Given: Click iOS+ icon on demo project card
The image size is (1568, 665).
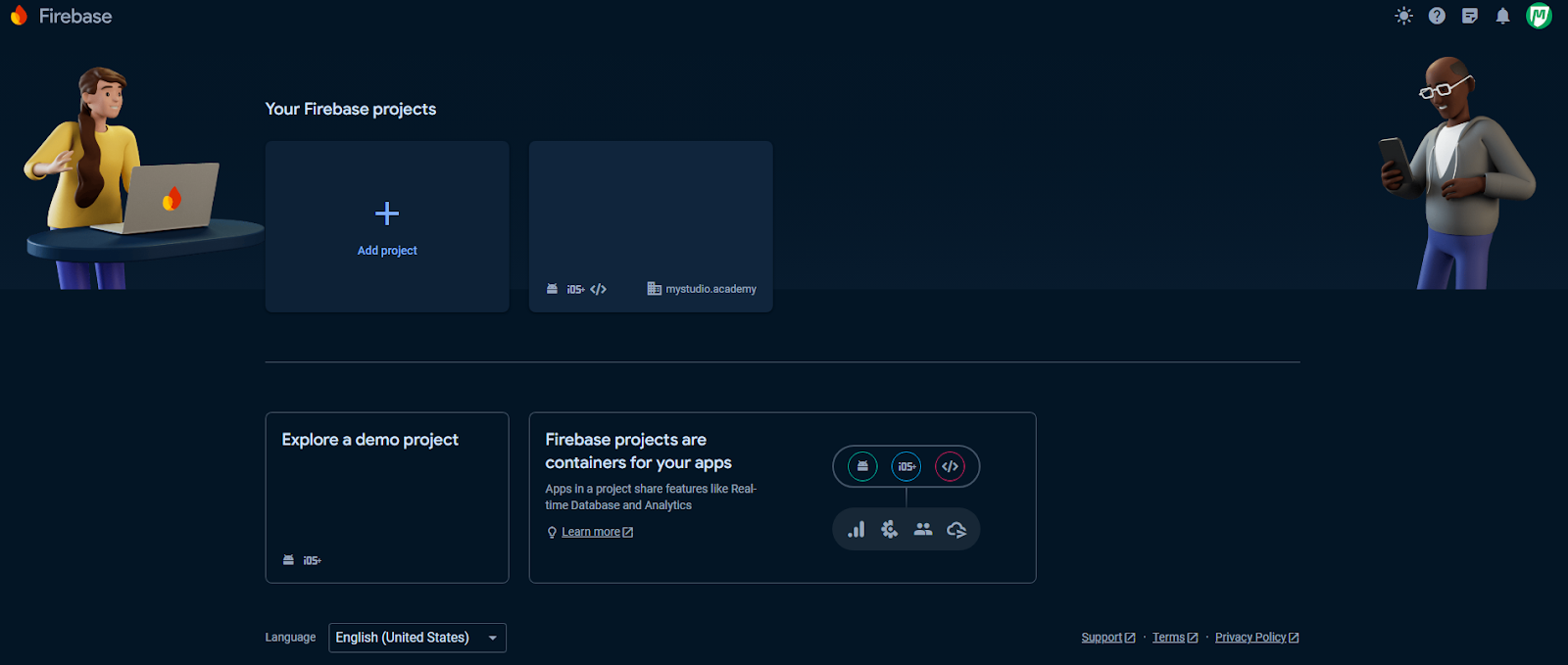Looking at the screenshot, I should (x=312, y=560).
